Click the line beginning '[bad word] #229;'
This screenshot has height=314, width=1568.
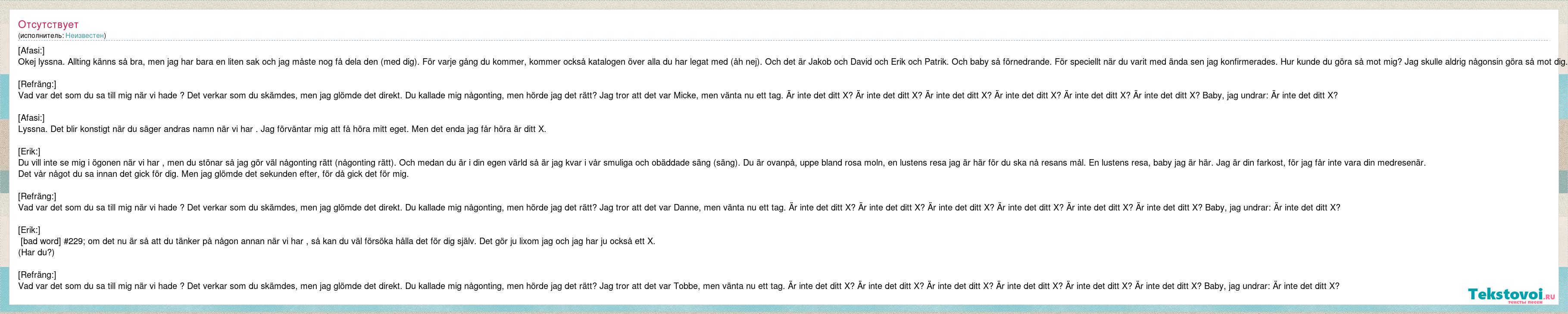pos(338,242)
